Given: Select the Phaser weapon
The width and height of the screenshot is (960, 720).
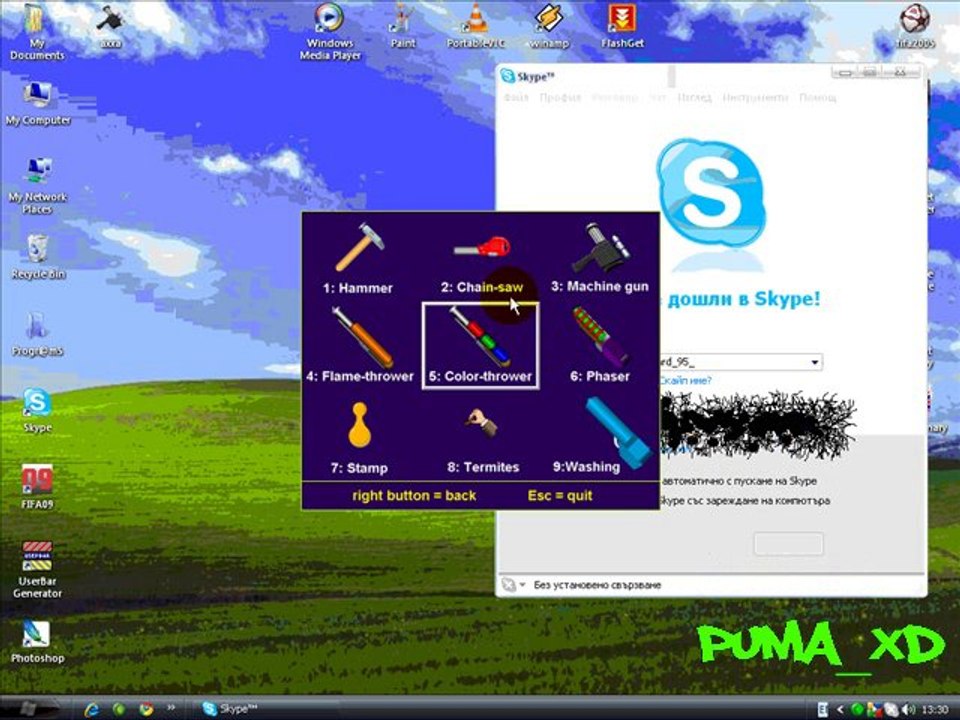Looking at the screenshot, I should [600, 345].
